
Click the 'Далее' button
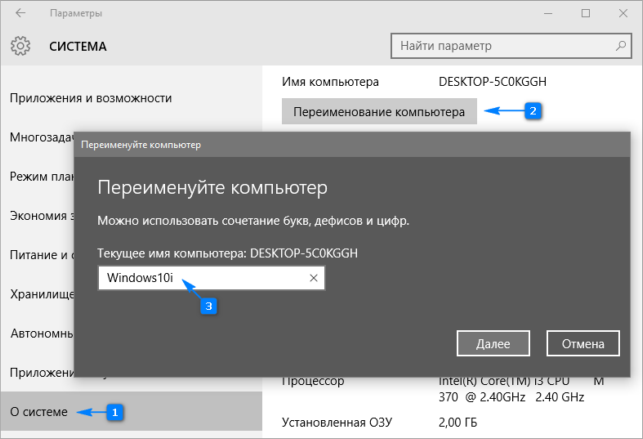493,343
